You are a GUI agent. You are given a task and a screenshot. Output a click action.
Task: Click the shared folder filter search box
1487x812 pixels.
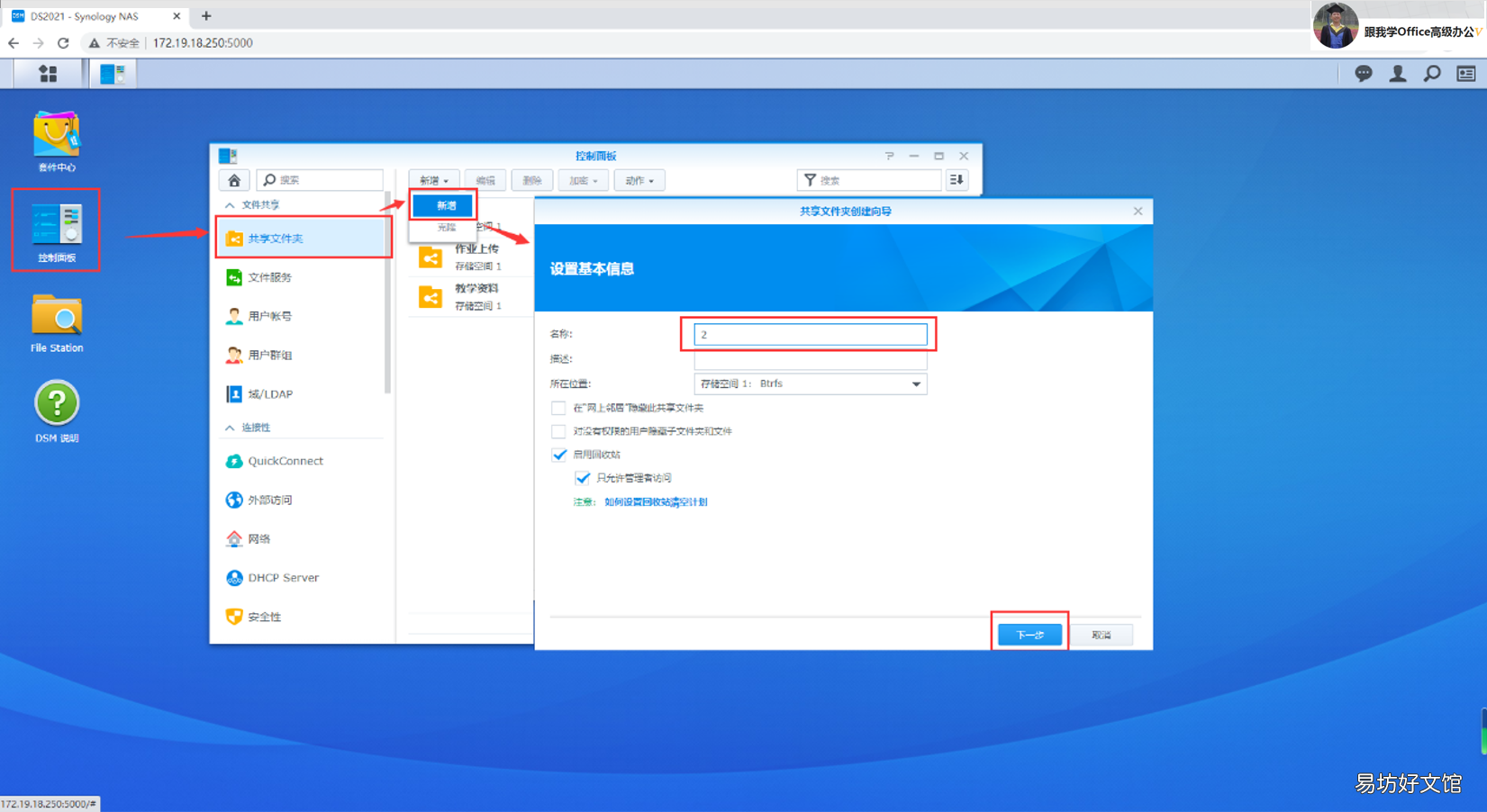tap(869, 180)
